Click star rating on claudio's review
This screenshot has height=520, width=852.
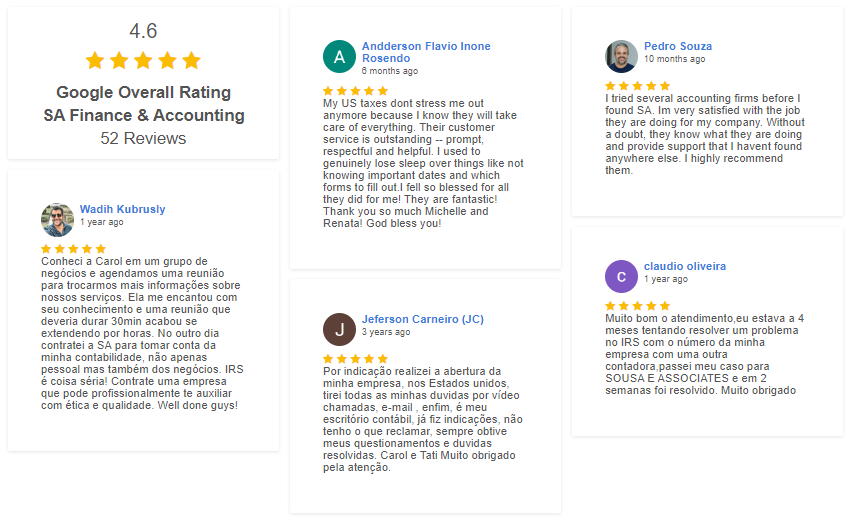(637, 306)
